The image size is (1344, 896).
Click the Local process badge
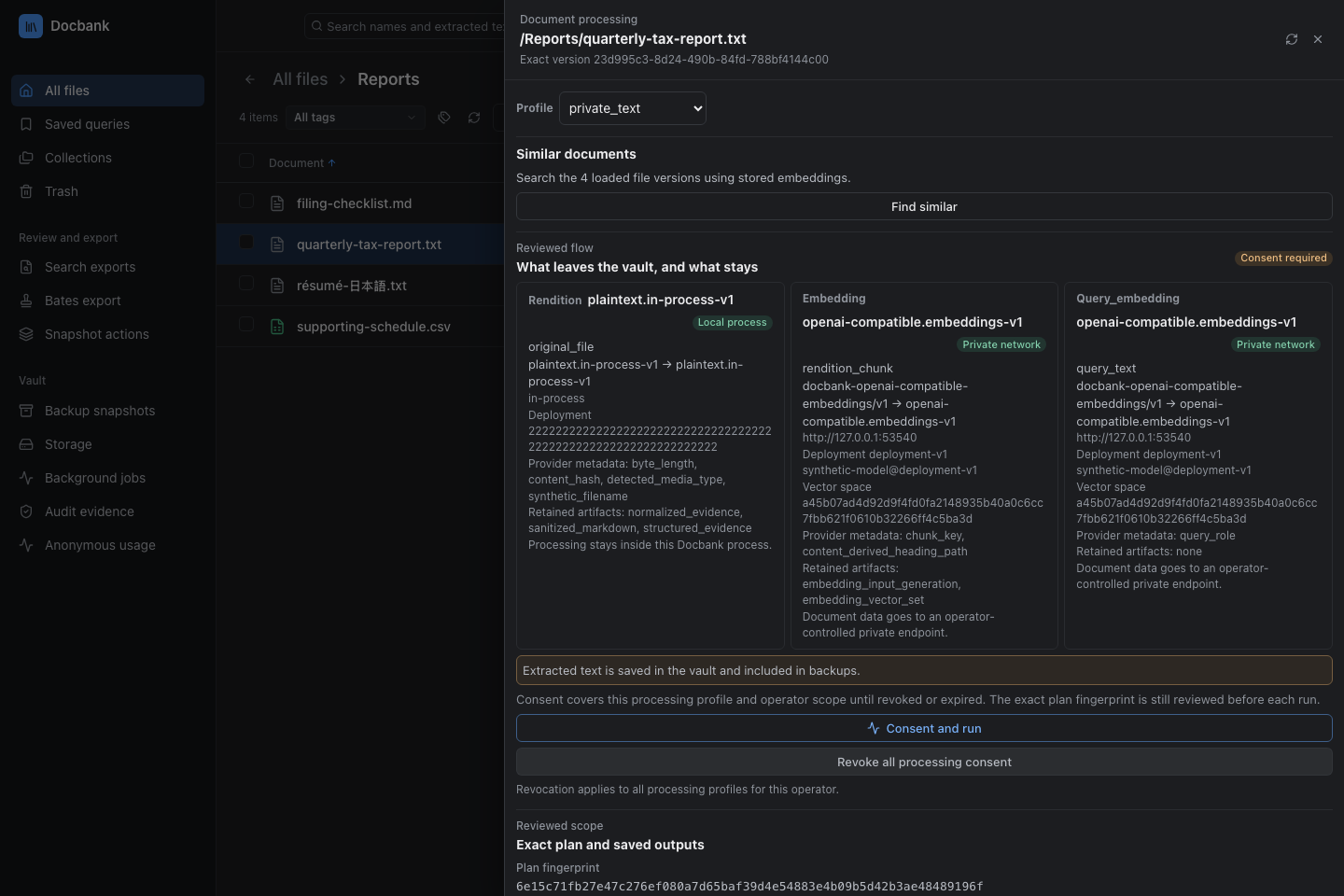[x=732, y=322]
